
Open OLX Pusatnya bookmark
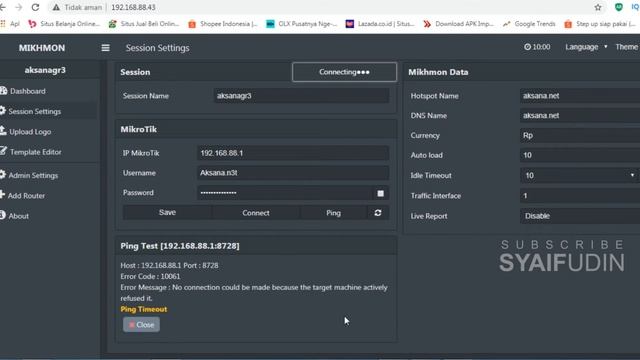(x=302, y=24)
